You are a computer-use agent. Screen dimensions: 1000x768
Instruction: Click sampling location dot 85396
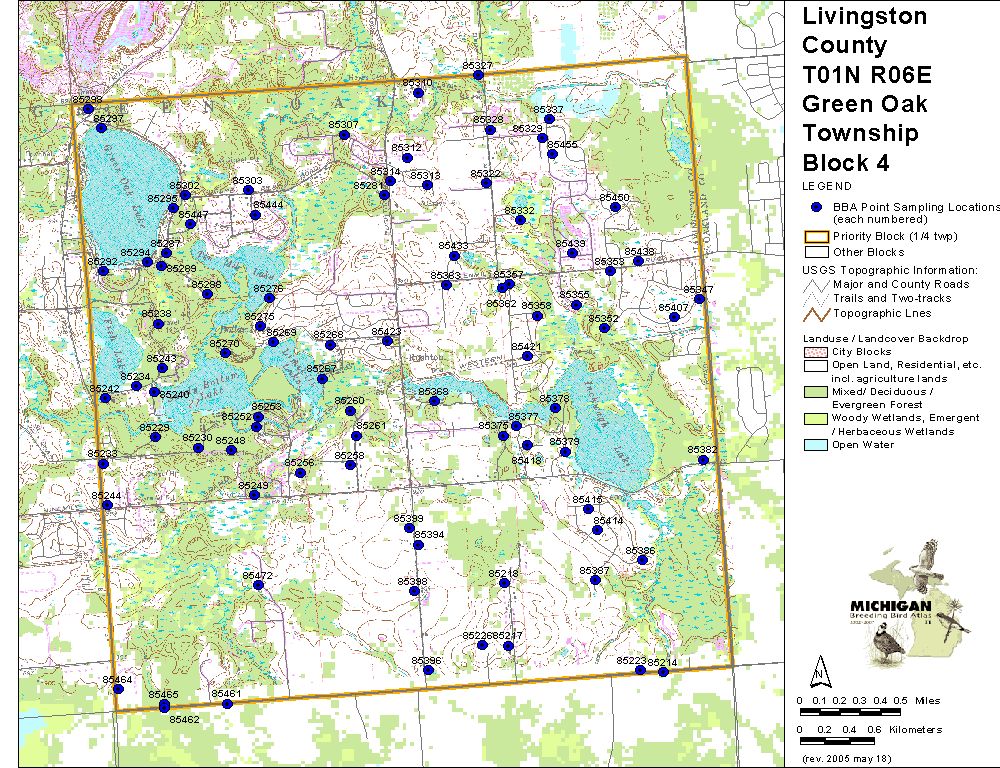428,670
